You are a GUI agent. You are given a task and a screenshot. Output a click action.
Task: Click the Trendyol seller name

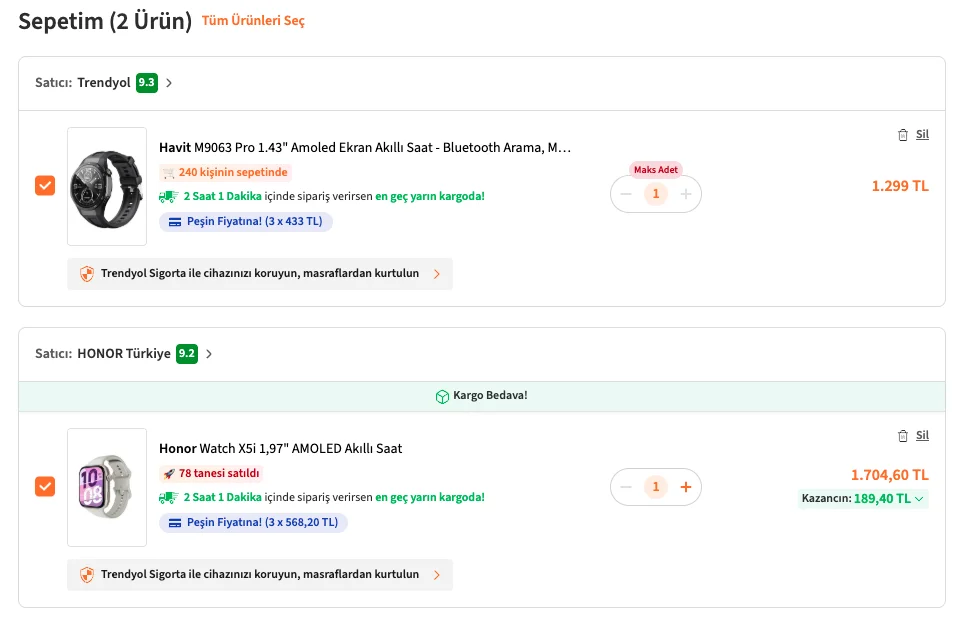(x=104, y=83)
